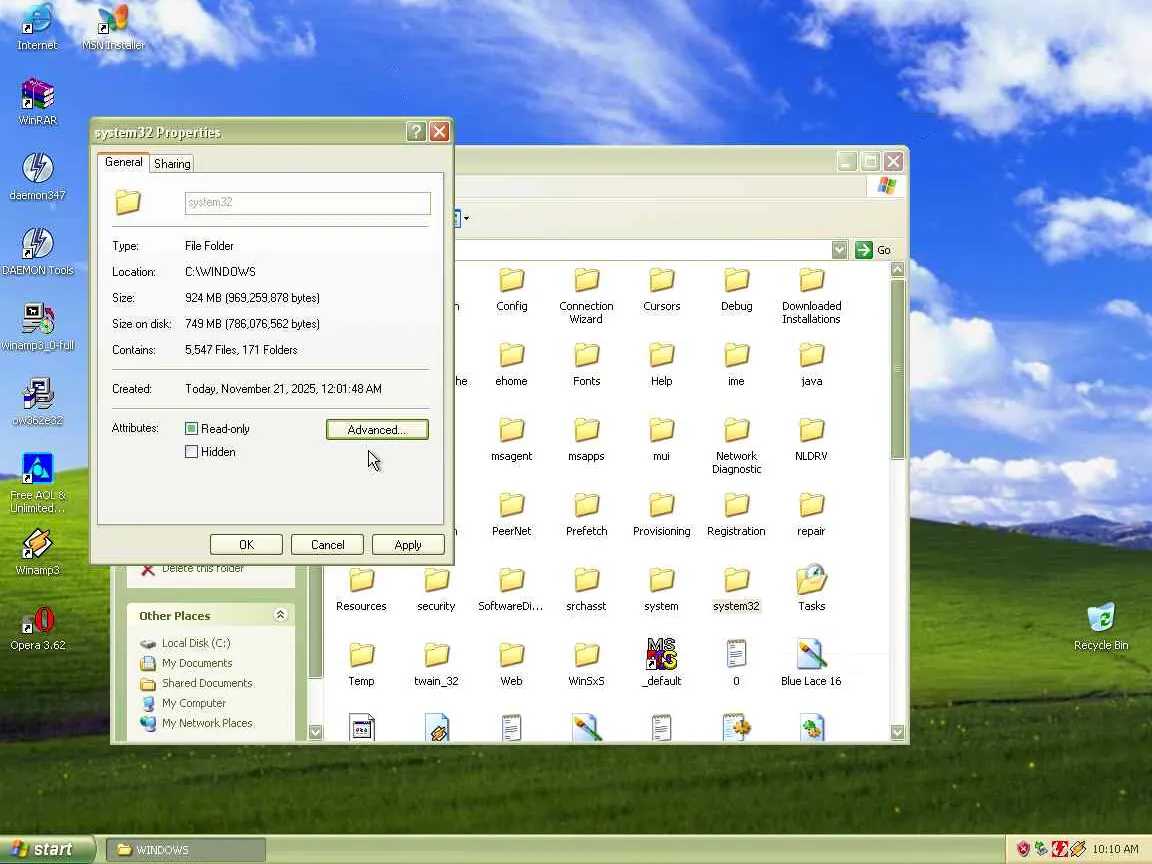Click the left task pane scroll down arrow
The image size is (1152, 864).
point(315,732)
